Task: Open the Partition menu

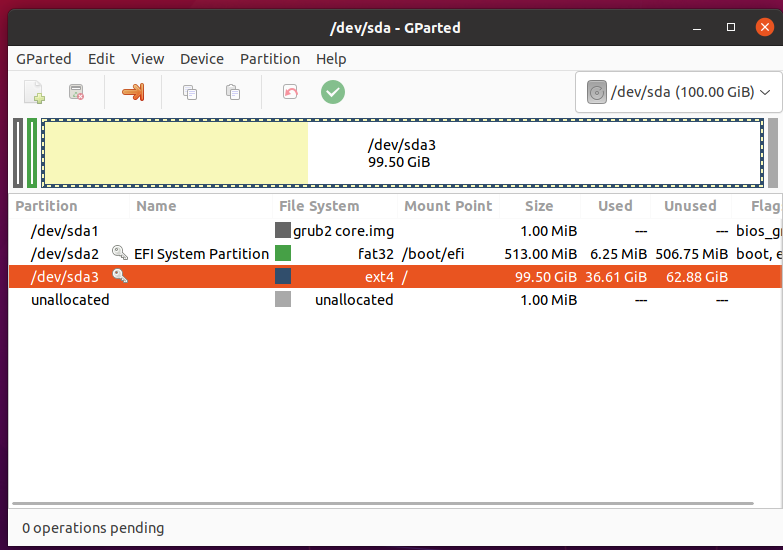Action: [x=270, y=59]
